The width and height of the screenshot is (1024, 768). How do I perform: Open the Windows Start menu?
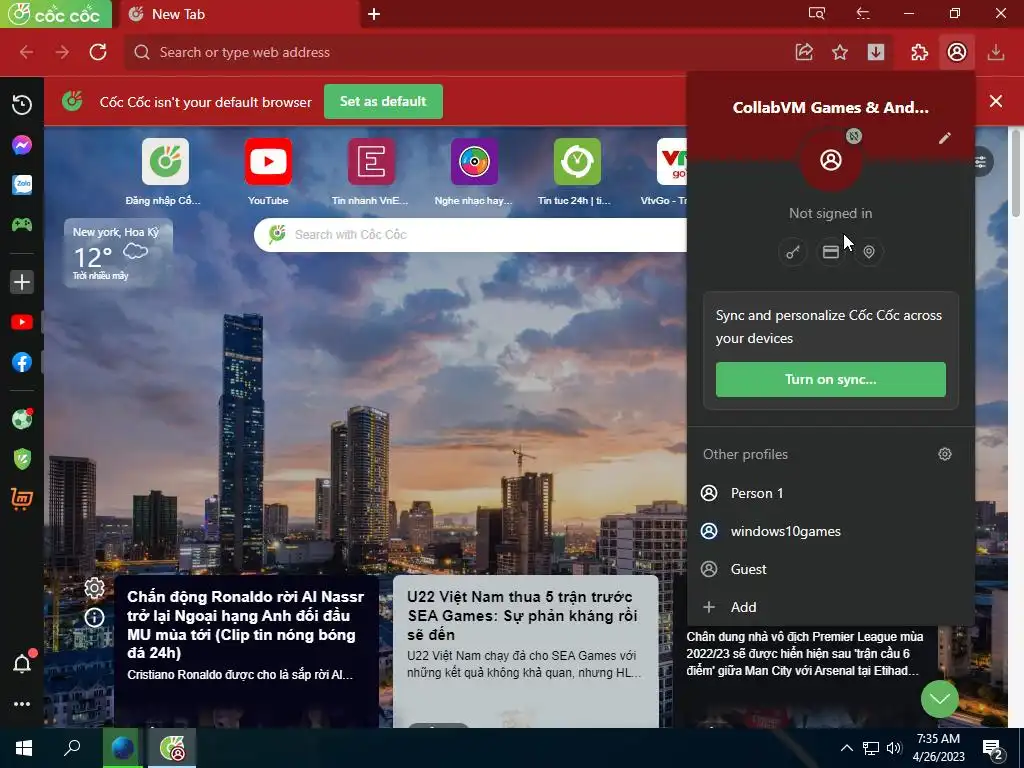(24, 748)
